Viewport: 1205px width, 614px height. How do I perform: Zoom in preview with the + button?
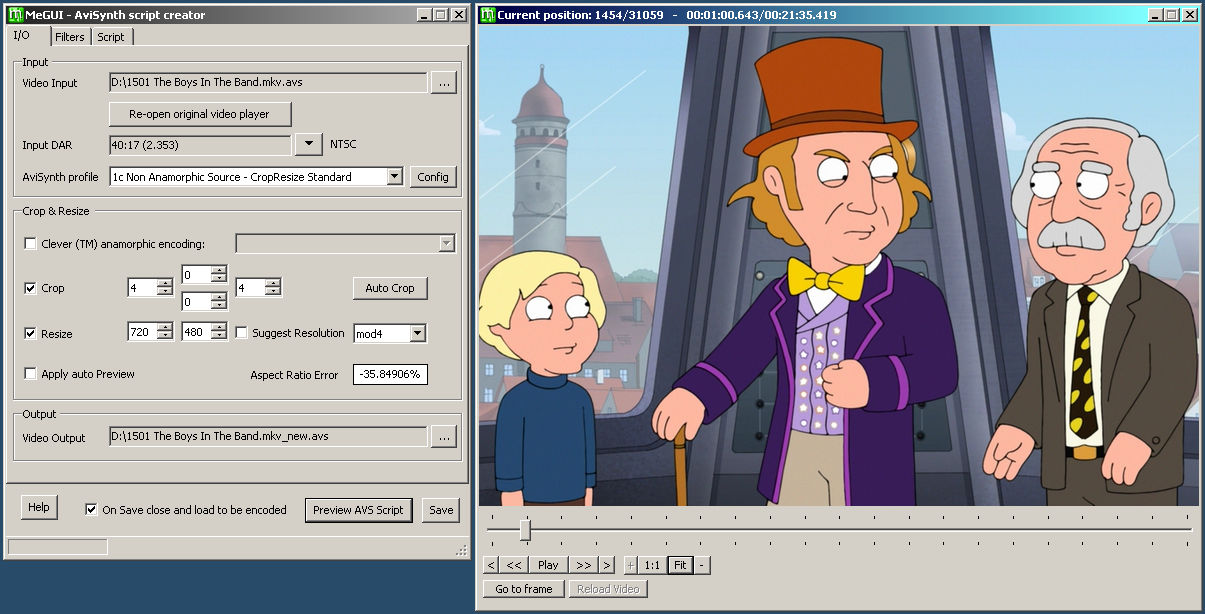630,565
